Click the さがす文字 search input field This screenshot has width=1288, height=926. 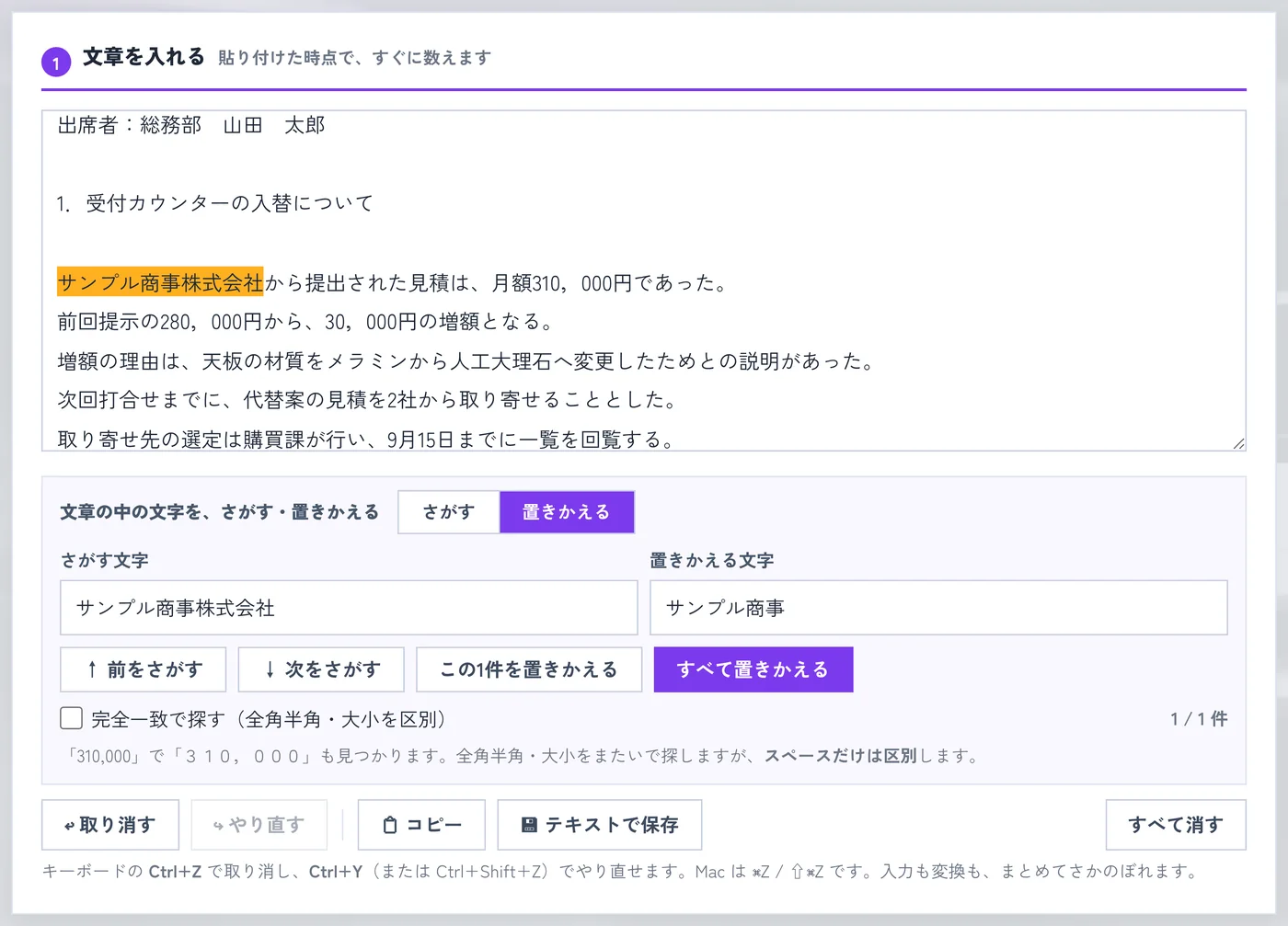(x=349, y=607)
